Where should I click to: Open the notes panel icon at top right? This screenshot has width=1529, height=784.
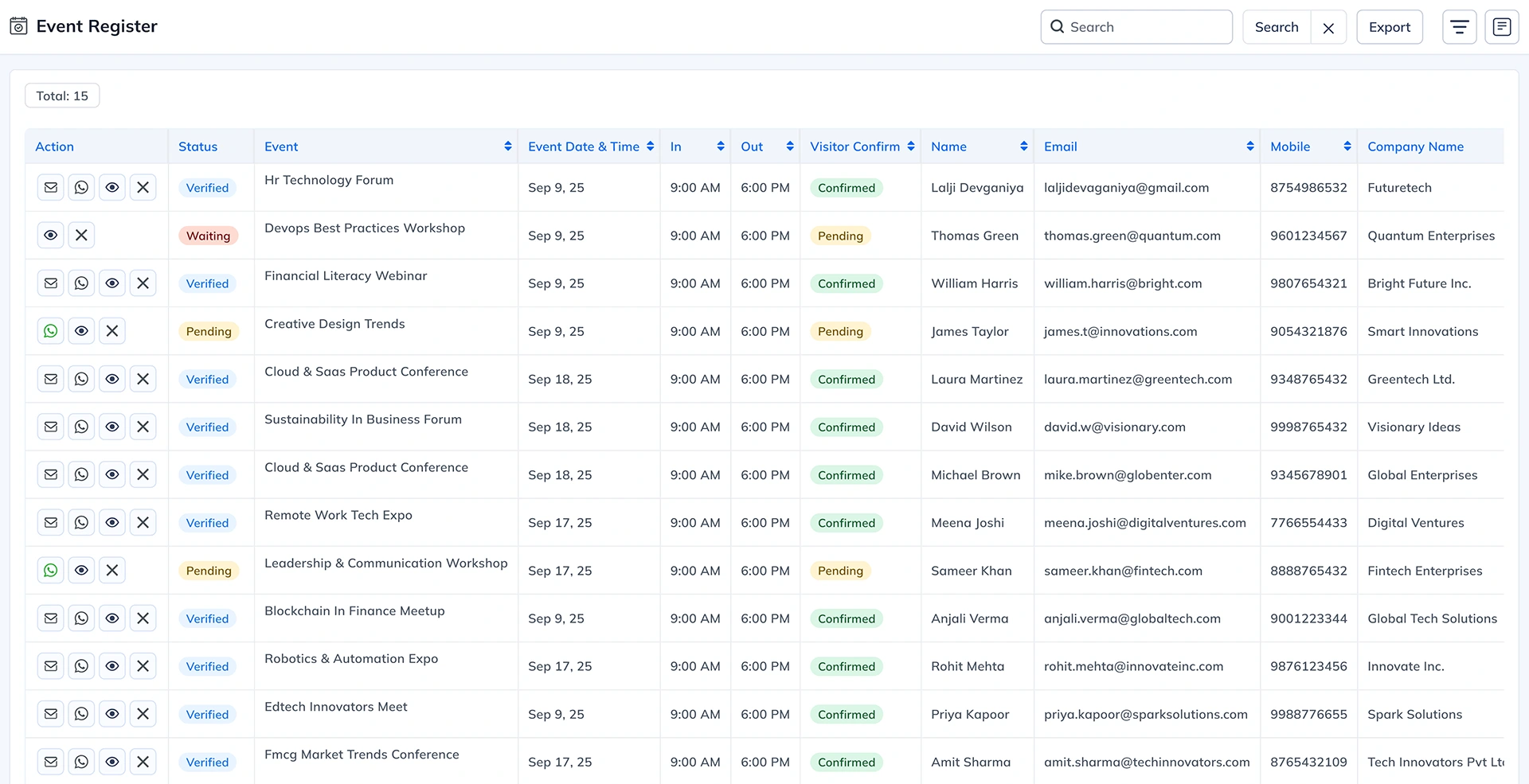click(x=1501, y=27)
